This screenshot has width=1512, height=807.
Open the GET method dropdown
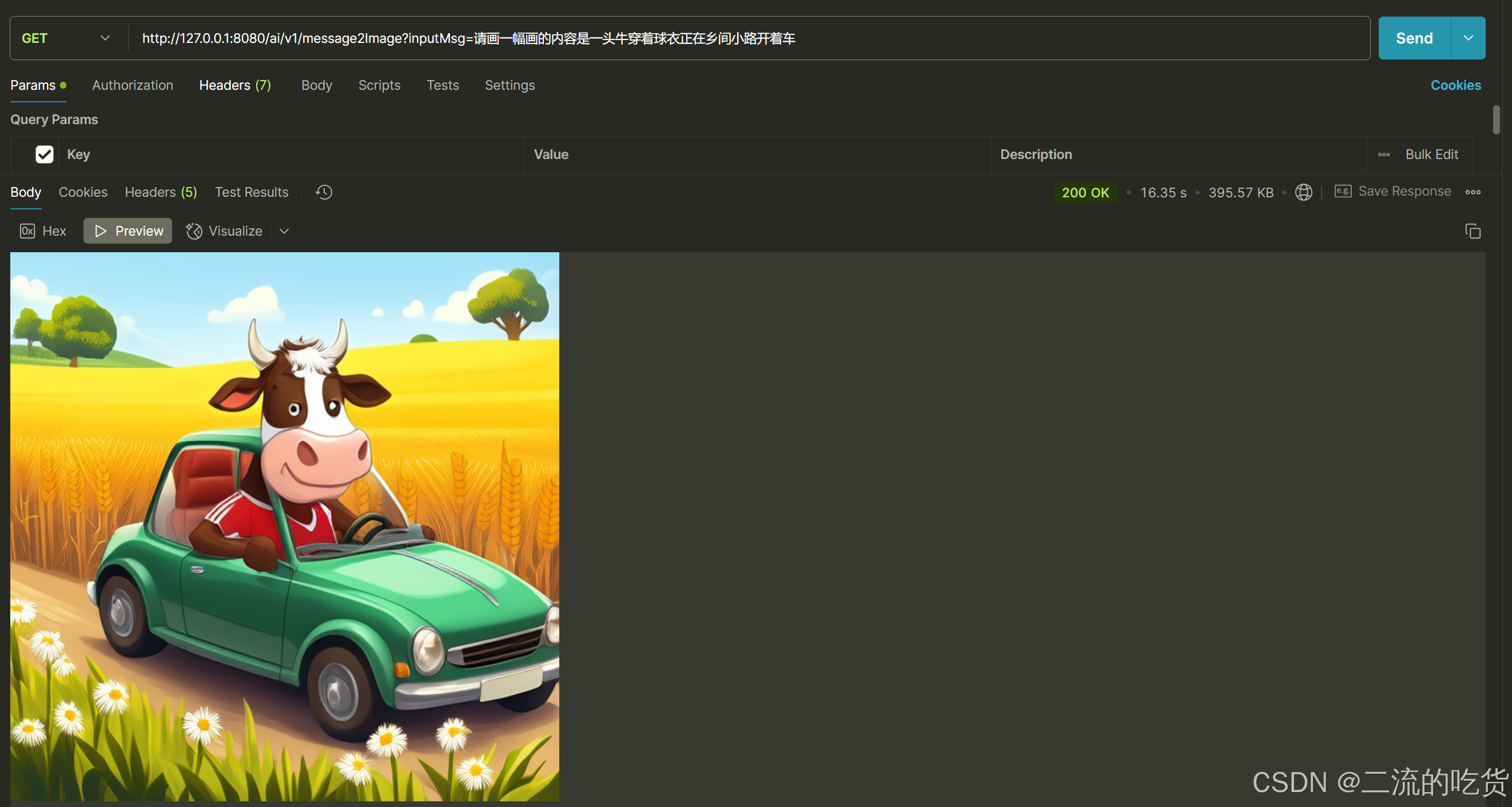(x=66, y=38)
